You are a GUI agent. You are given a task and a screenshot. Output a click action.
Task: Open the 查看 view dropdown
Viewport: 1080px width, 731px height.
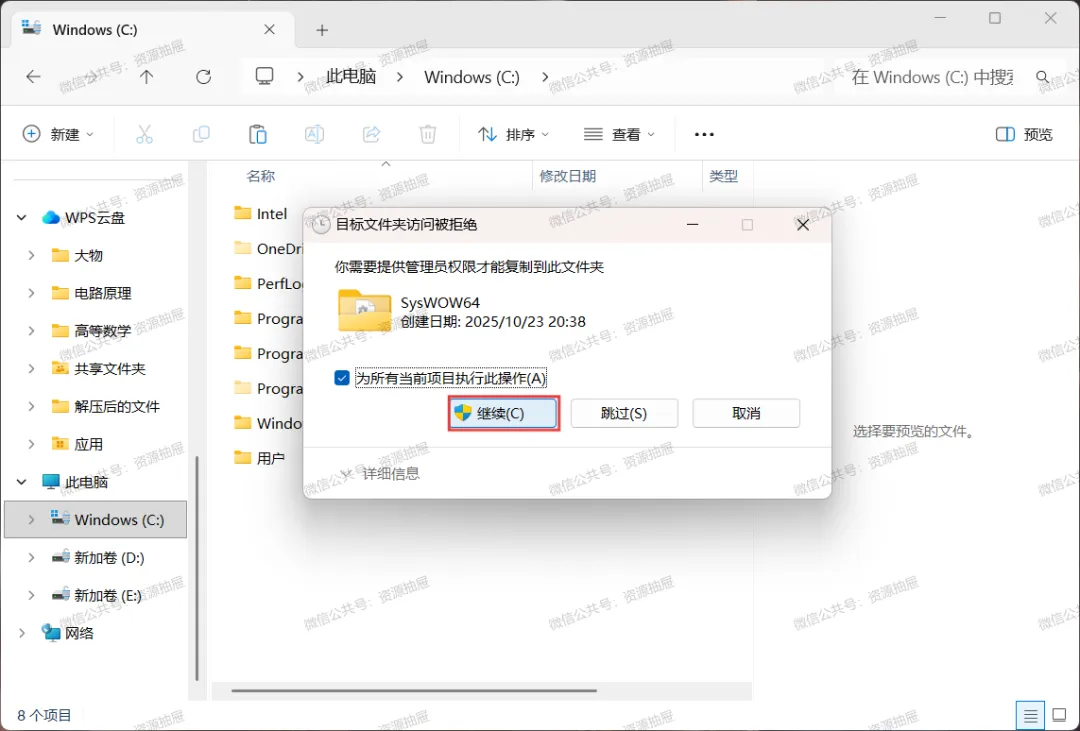pos(619,134)
